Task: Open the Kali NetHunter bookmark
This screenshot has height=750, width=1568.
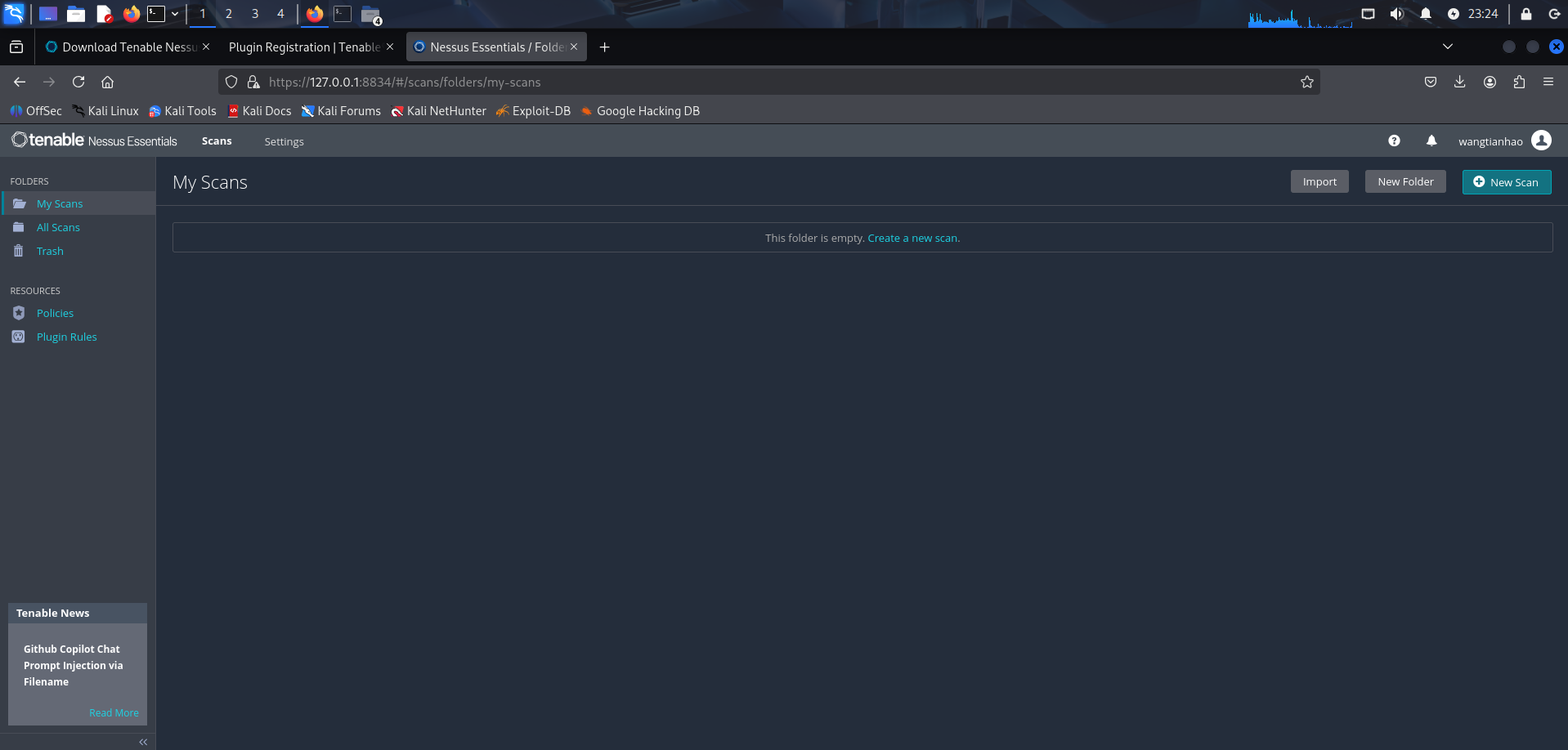Action: 438,111
